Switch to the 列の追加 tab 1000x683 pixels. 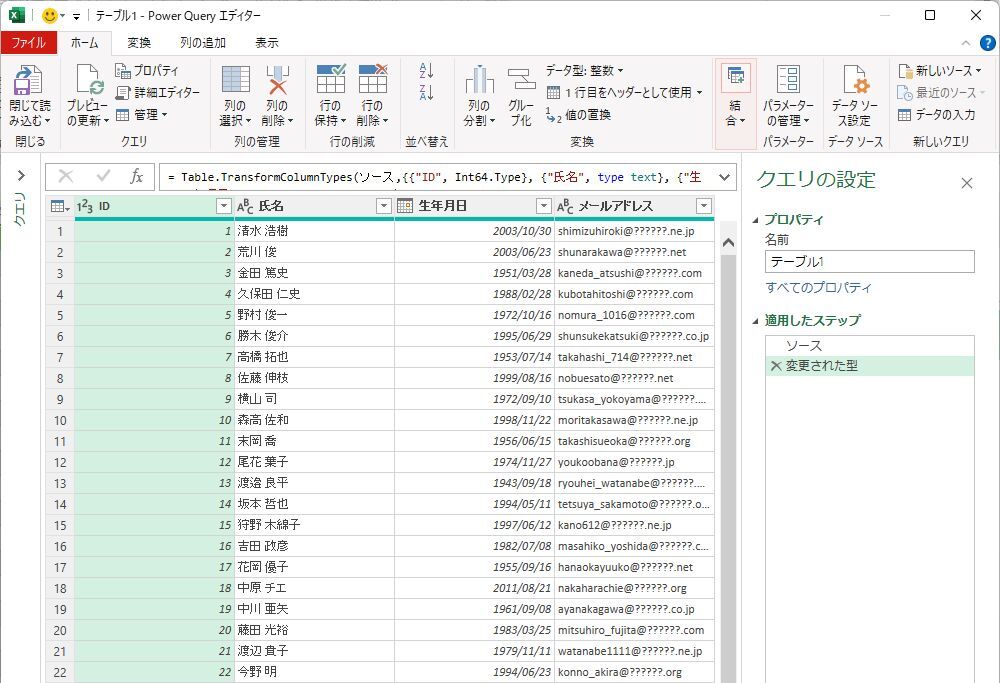[203, 43]
